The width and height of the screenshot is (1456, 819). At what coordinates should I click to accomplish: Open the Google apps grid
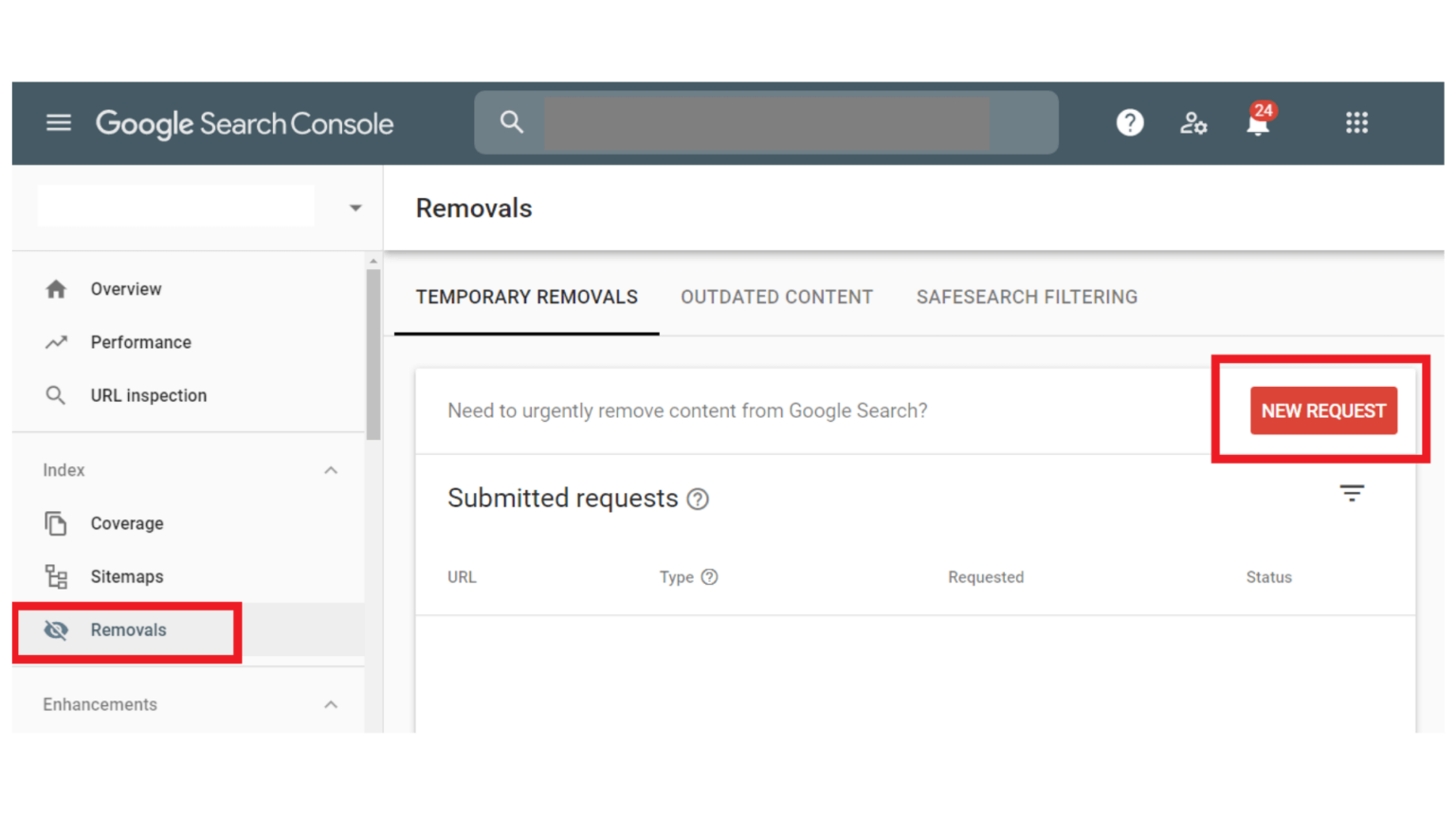(1356, 122)
